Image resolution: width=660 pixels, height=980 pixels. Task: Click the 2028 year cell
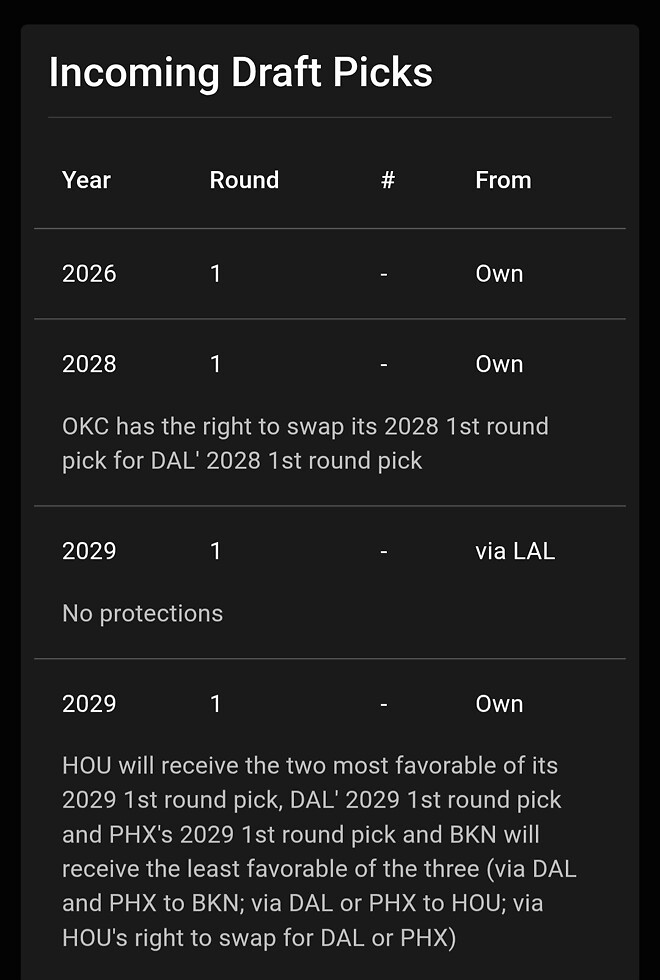pos(89,364)
